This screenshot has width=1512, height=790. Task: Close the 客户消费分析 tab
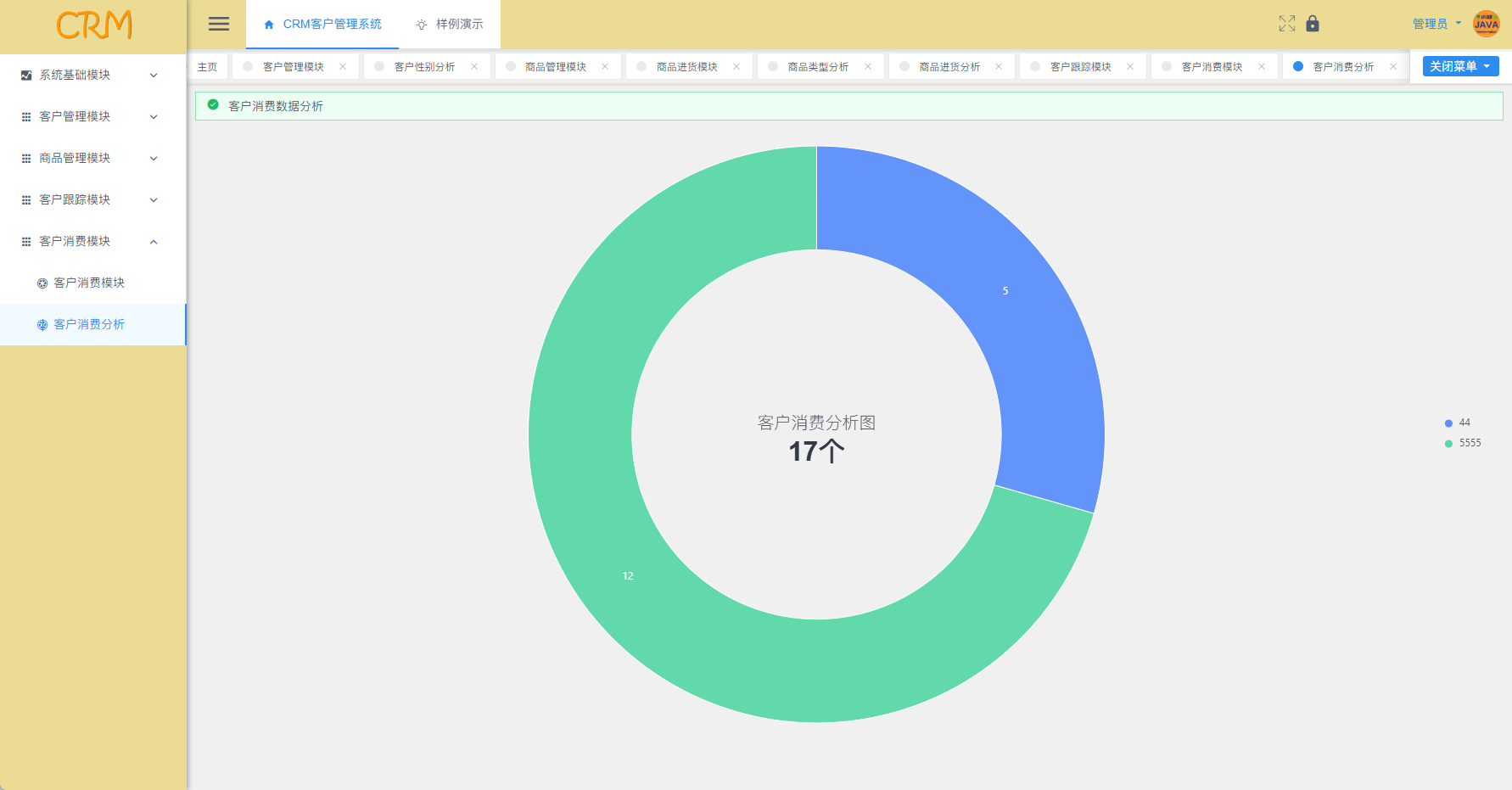point(1393,66)
